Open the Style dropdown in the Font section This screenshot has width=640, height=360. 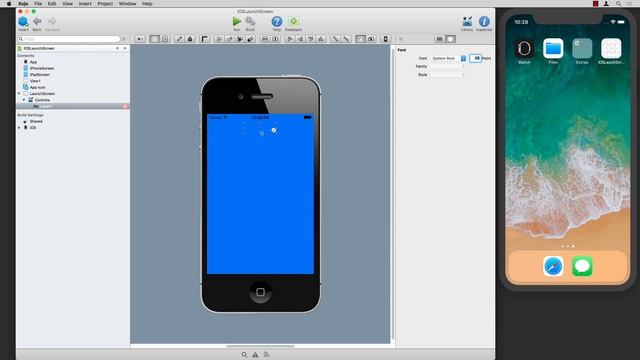(447, 75)
